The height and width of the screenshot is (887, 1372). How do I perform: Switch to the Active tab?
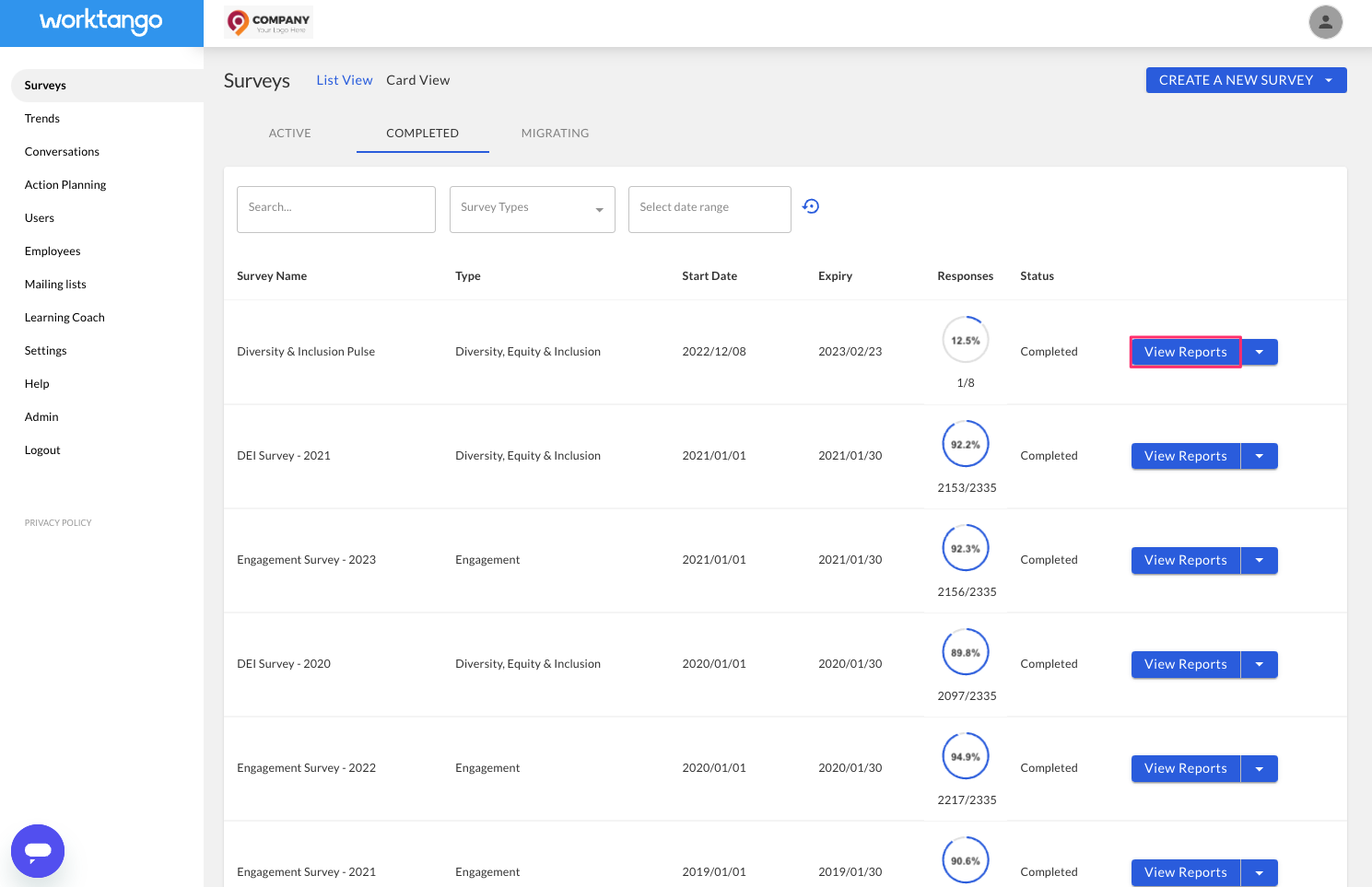pos(289,133)
